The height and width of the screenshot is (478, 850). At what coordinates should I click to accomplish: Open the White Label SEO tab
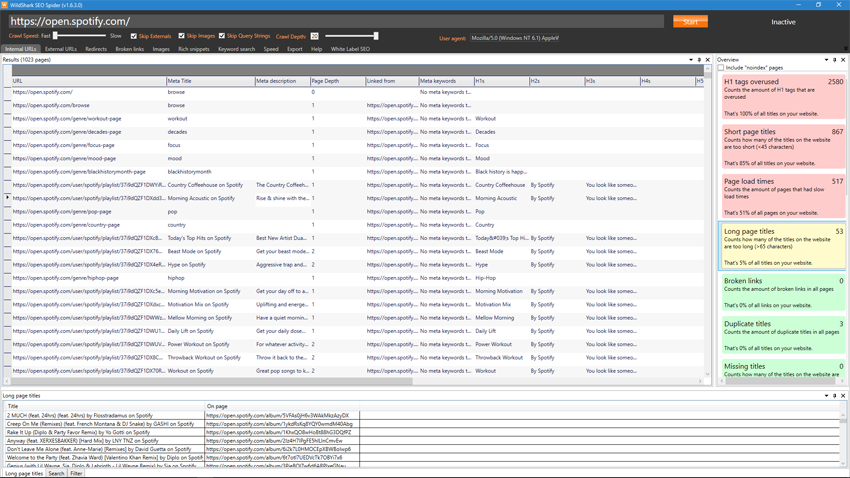tap(350, 49)
